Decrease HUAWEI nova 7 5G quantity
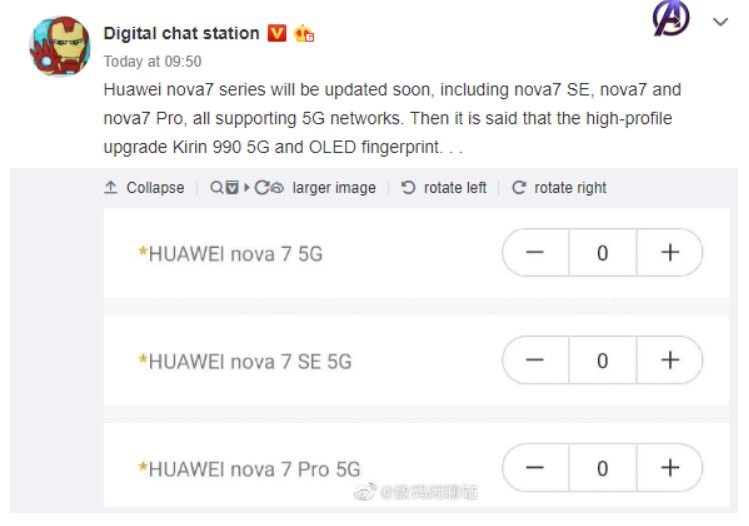The image size is (749, 526). (535, 253)
